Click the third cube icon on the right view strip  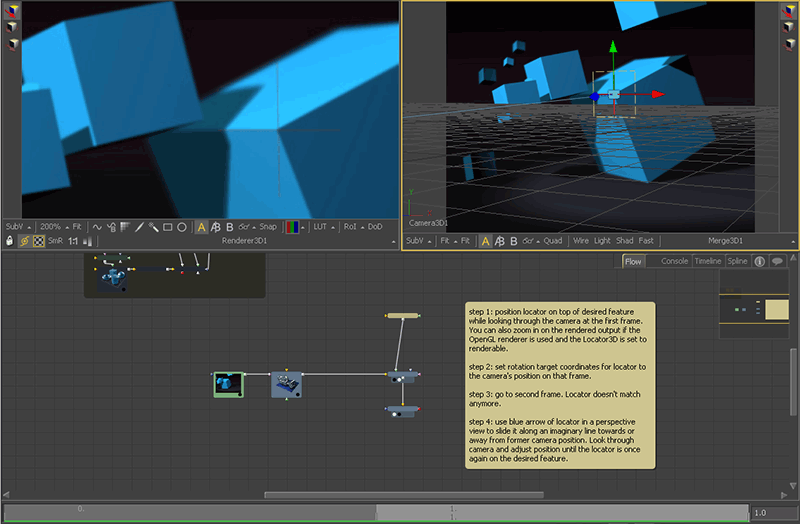click(x=790, y=44)
